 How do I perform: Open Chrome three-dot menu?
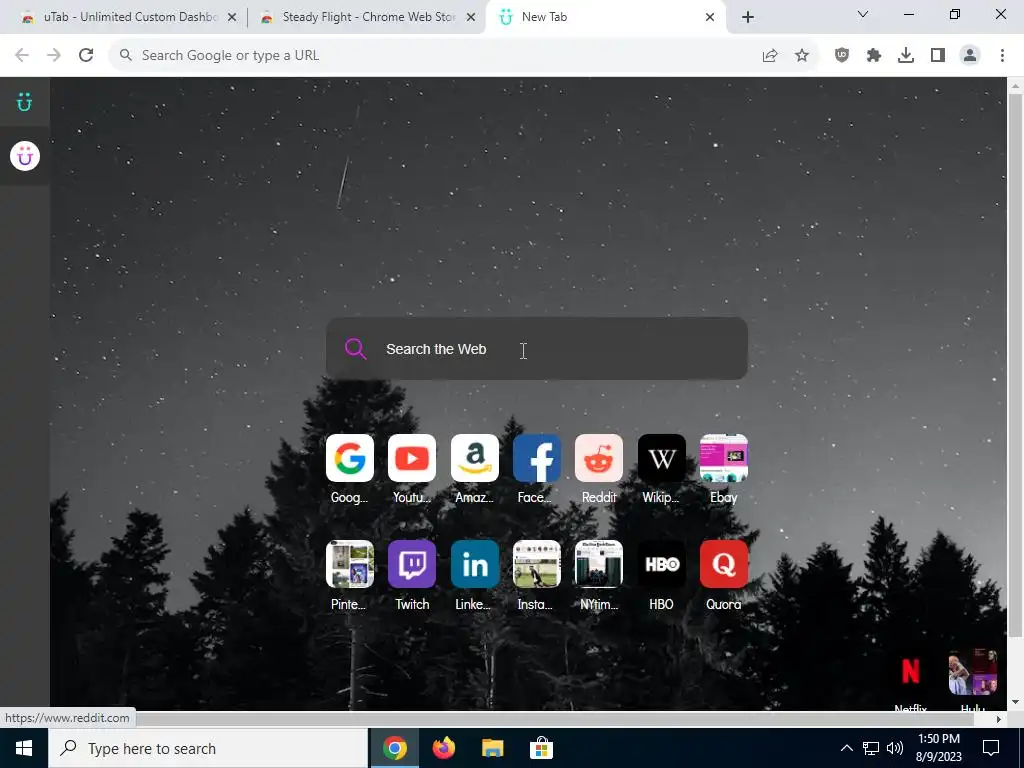click(1002, 56)
